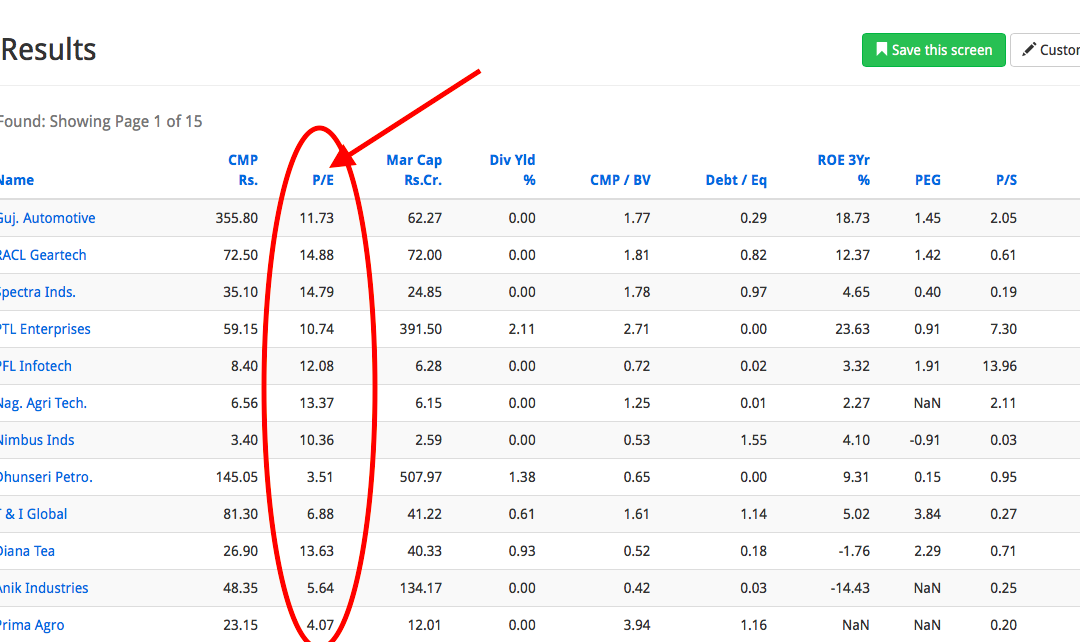
Task: Sort by the Mar Cap Rs.Cr. header
Action: [x=414, y=170]
